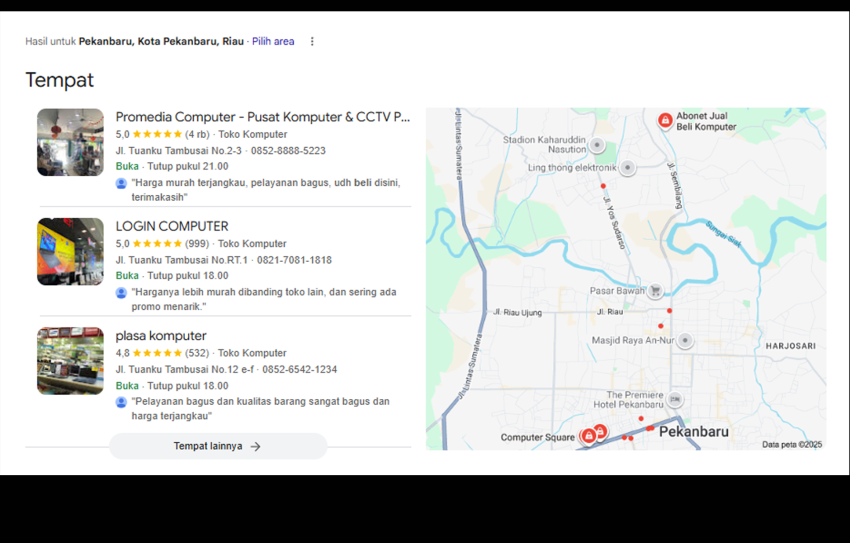Click the Pekanbaru city label on map

693,432
